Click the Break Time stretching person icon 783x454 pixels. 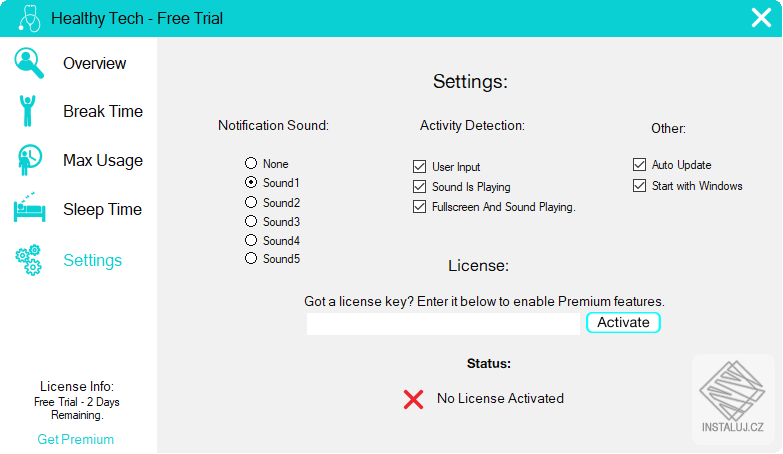tap(28, 111)
